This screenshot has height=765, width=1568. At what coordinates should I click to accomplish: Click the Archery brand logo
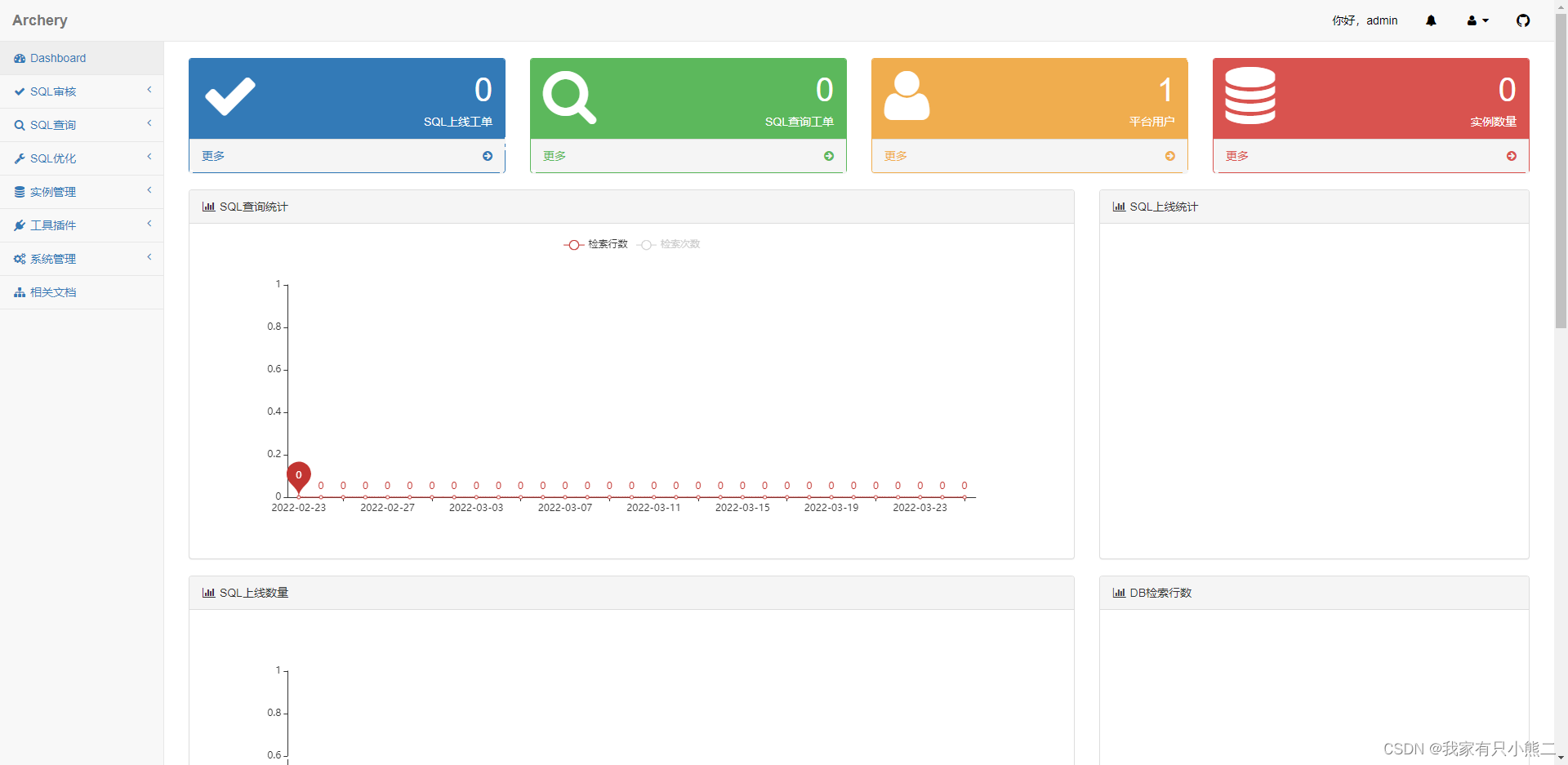coord(40,20)
